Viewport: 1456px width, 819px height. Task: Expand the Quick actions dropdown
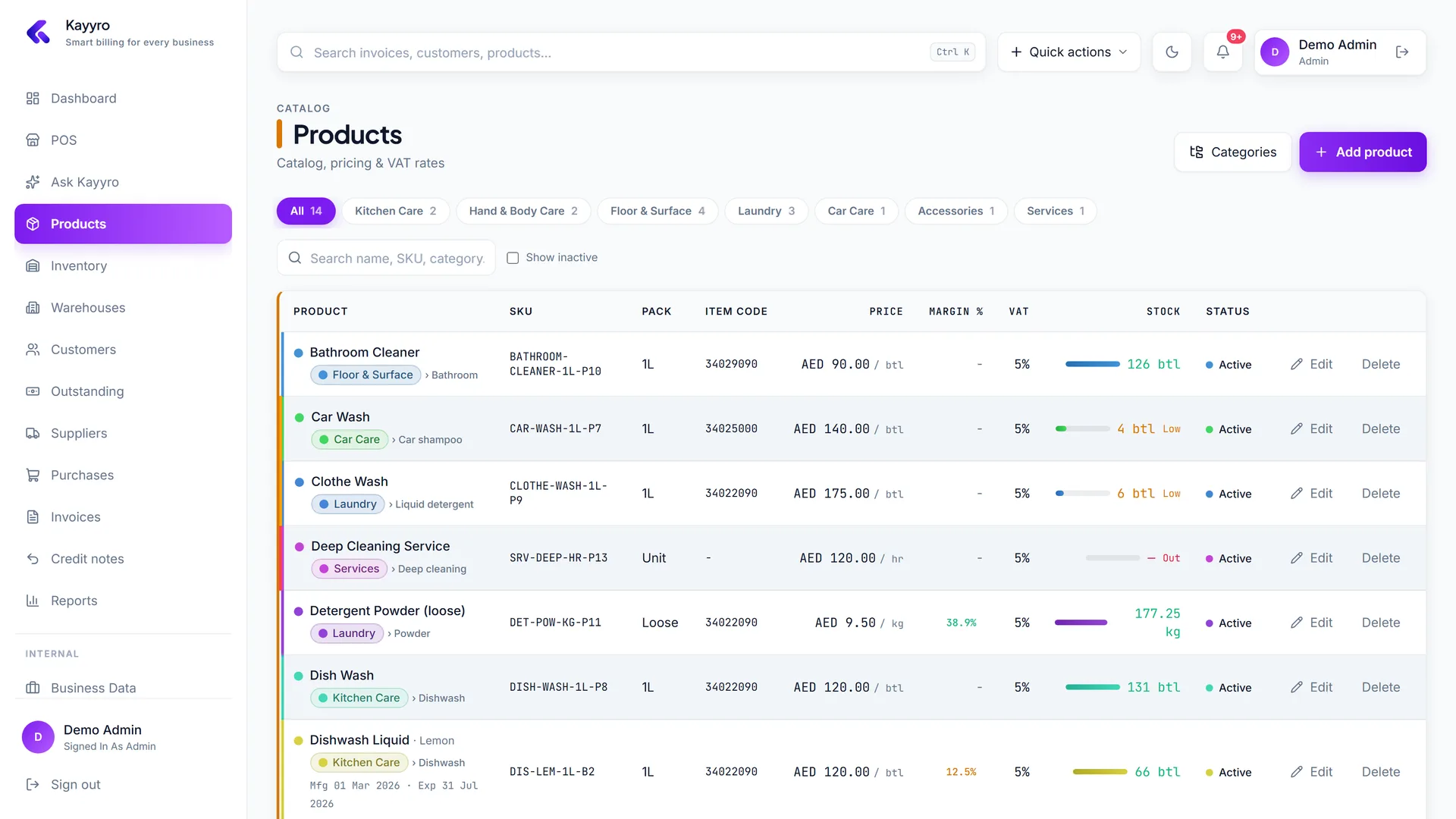pos(1068,52)
